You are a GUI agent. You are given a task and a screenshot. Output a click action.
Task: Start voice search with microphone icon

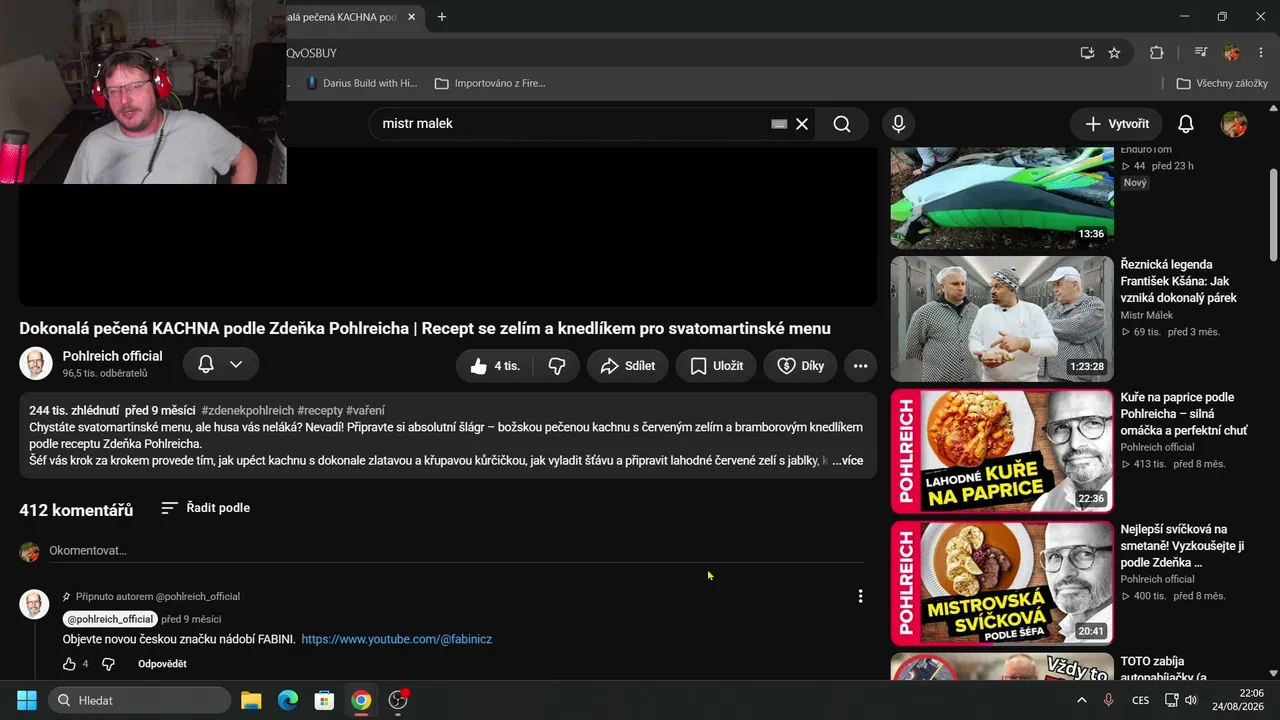898,124
